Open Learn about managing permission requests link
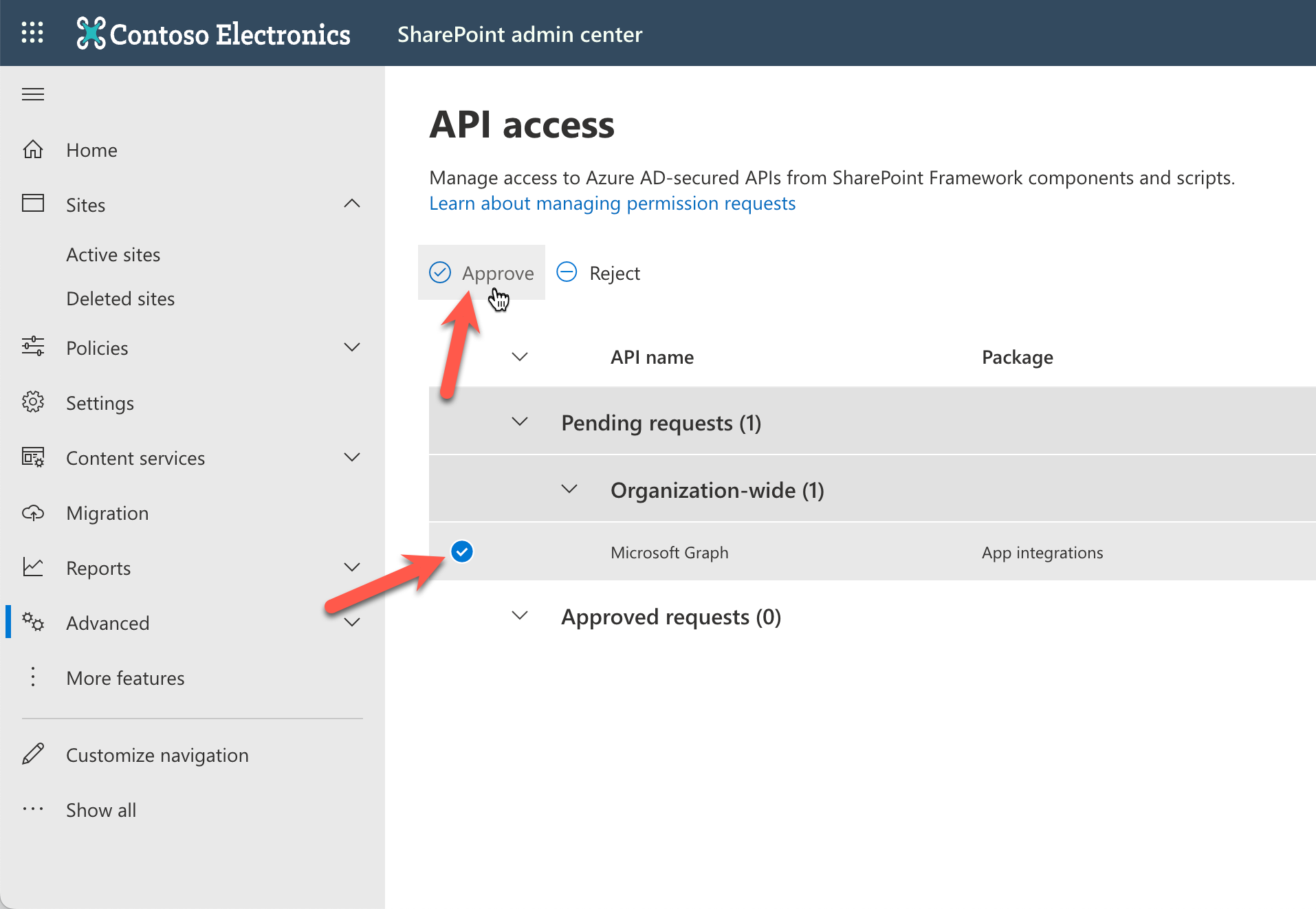This screenshot has width=1316, height=909. coord(612,204)
